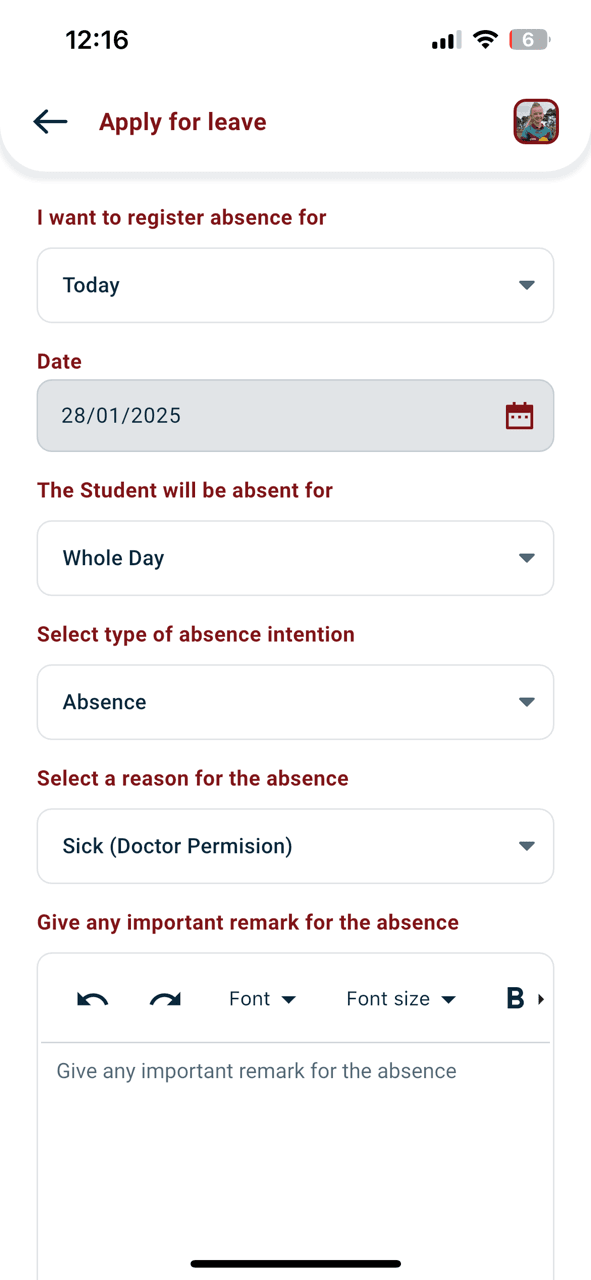Tap the cellular signal bars icon
The image size is (591, 1280).
point(446,41)
